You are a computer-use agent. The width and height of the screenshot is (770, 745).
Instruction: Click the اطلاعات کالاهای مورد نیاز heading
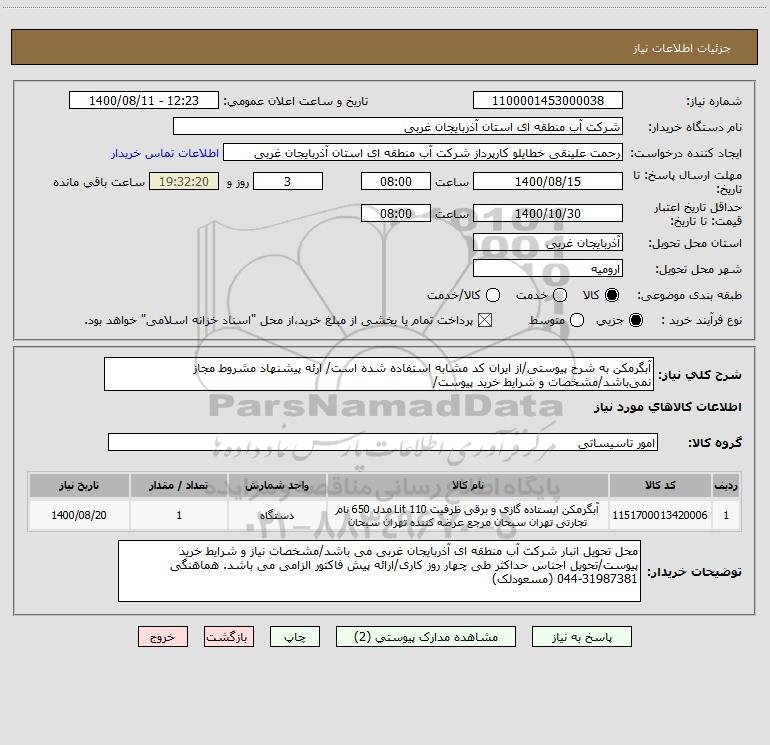[667, 407]
